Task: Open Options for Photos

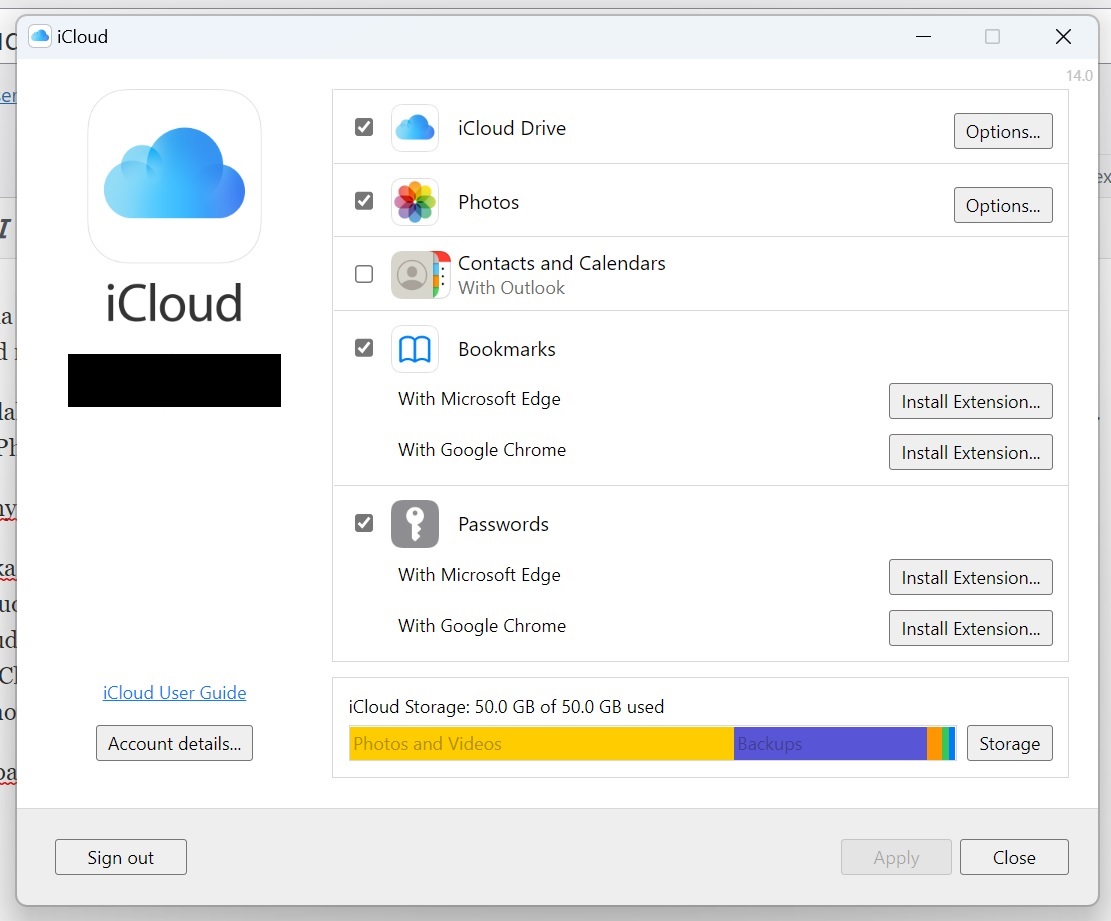Action: tap(1002, 205)
